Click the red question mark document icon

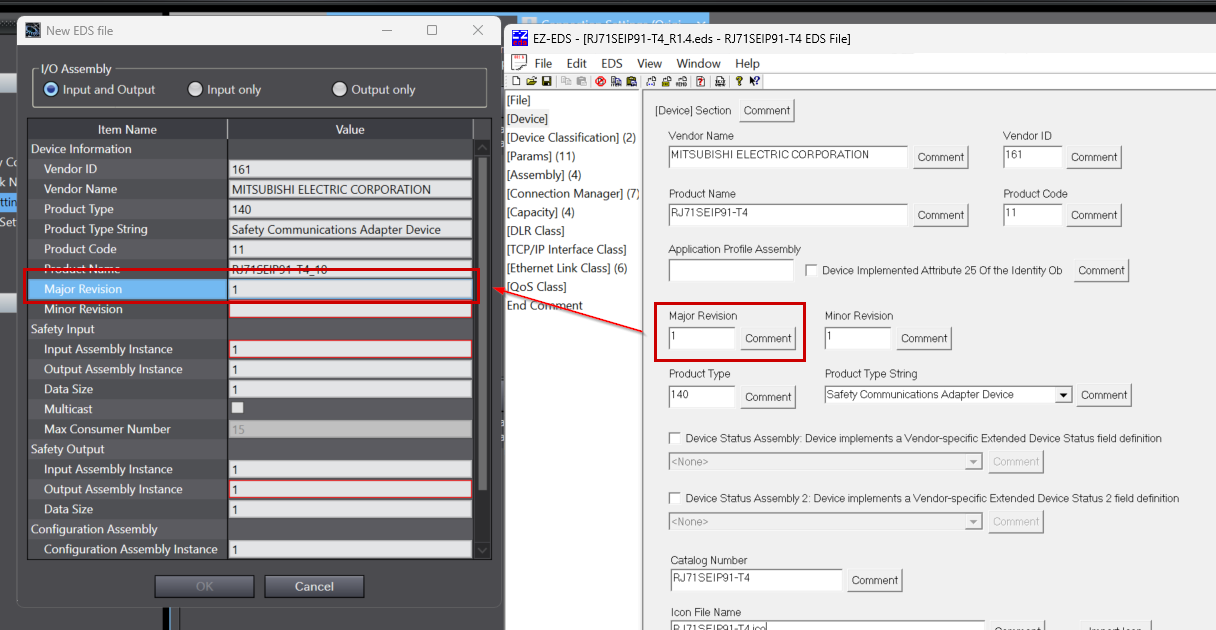click(700, 81)
